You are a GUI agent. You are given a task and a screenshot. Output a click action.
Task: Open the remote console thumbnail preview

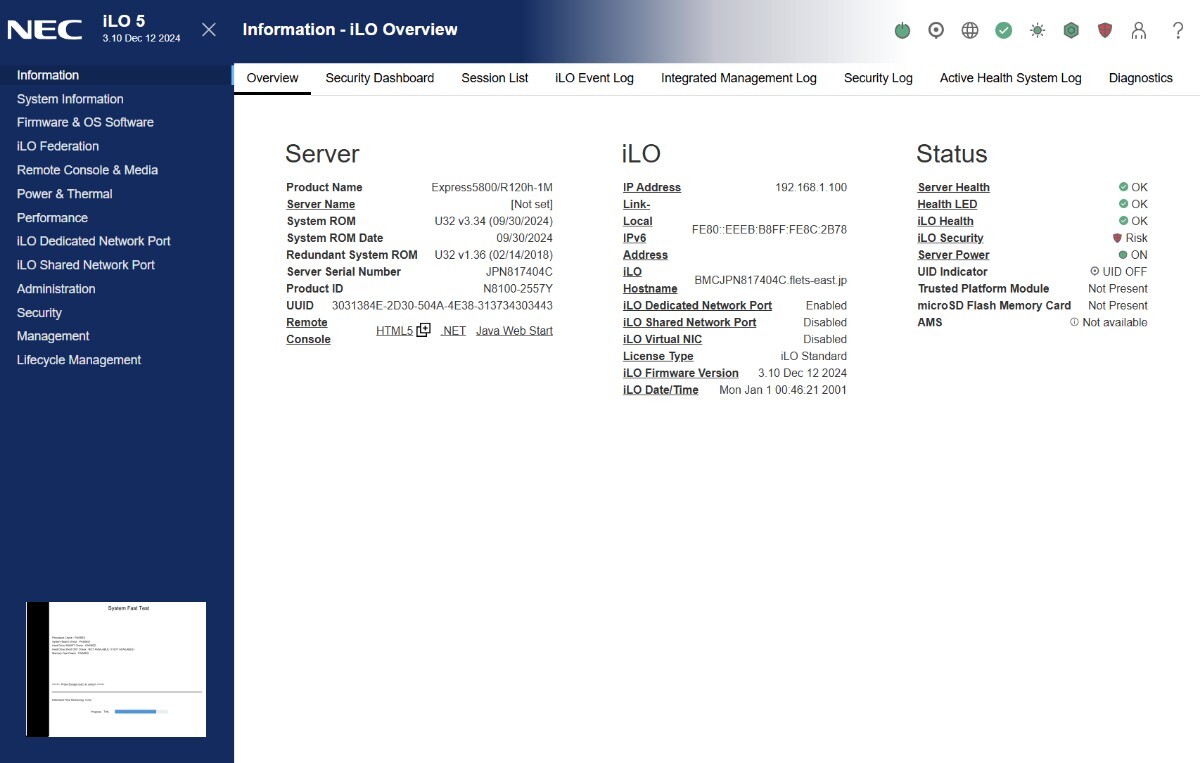click(116, 669)
